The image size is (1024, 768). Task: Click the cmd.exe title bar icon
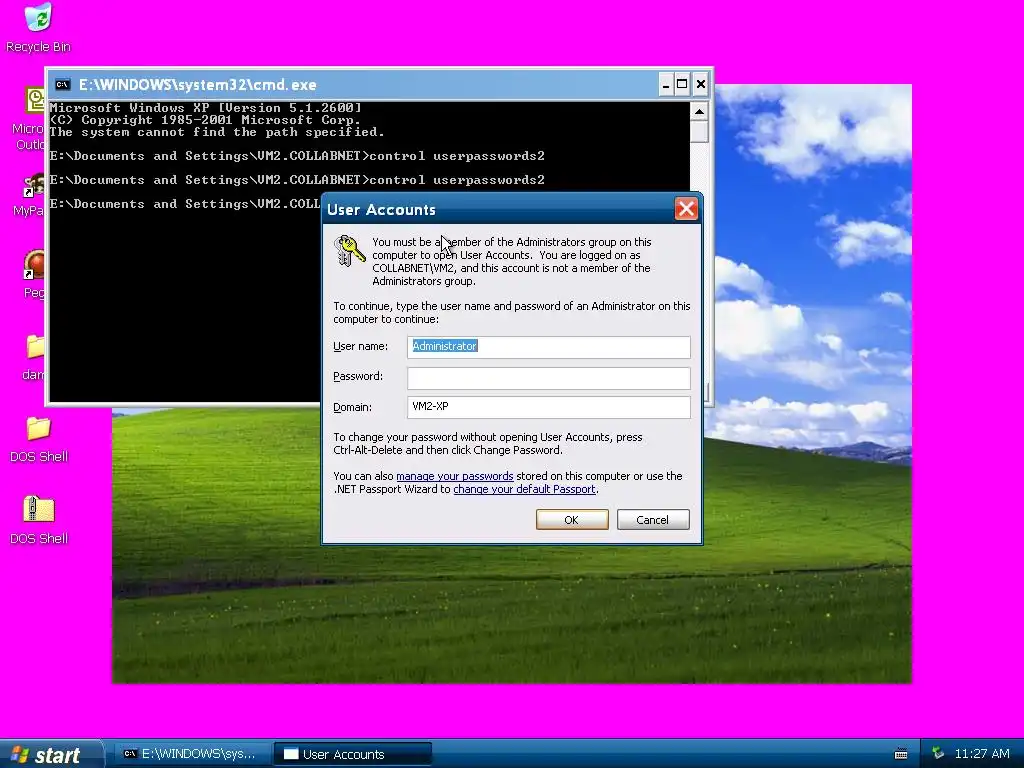63,84
